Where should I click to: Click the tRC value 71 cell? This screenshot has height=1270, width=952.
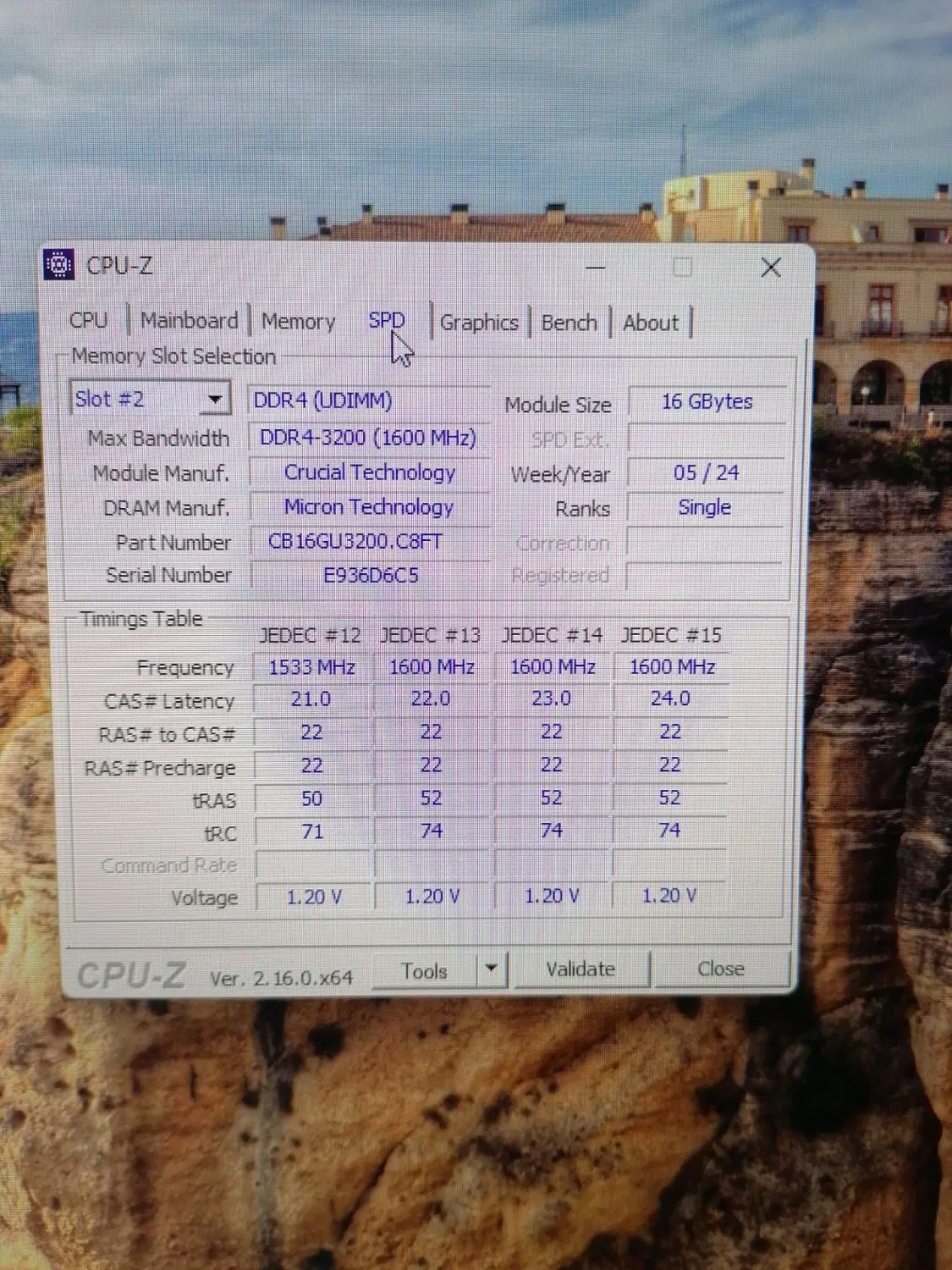(x=311, y=831)
